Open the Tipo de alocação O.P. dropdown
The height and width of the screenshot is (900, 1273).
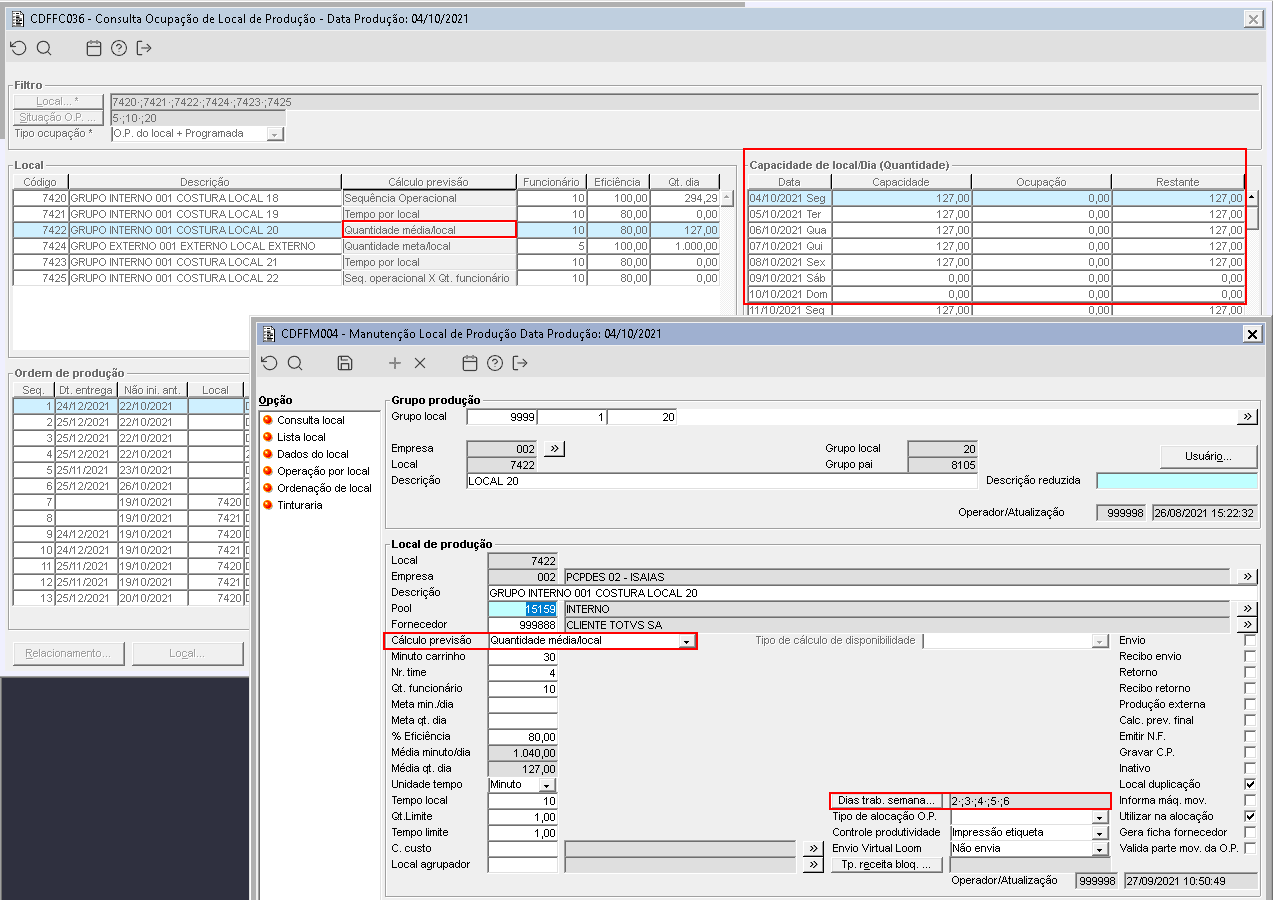pos(1101,817)
